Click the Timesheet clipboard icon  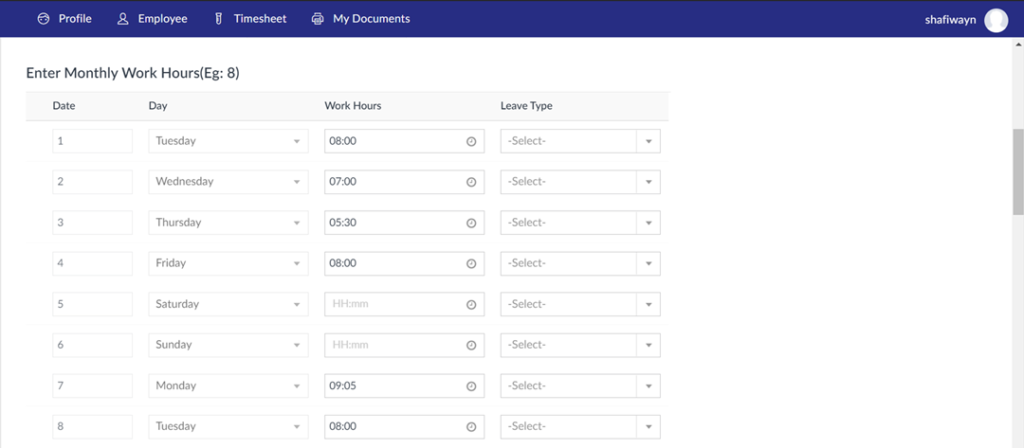click(x=217, y=19)
